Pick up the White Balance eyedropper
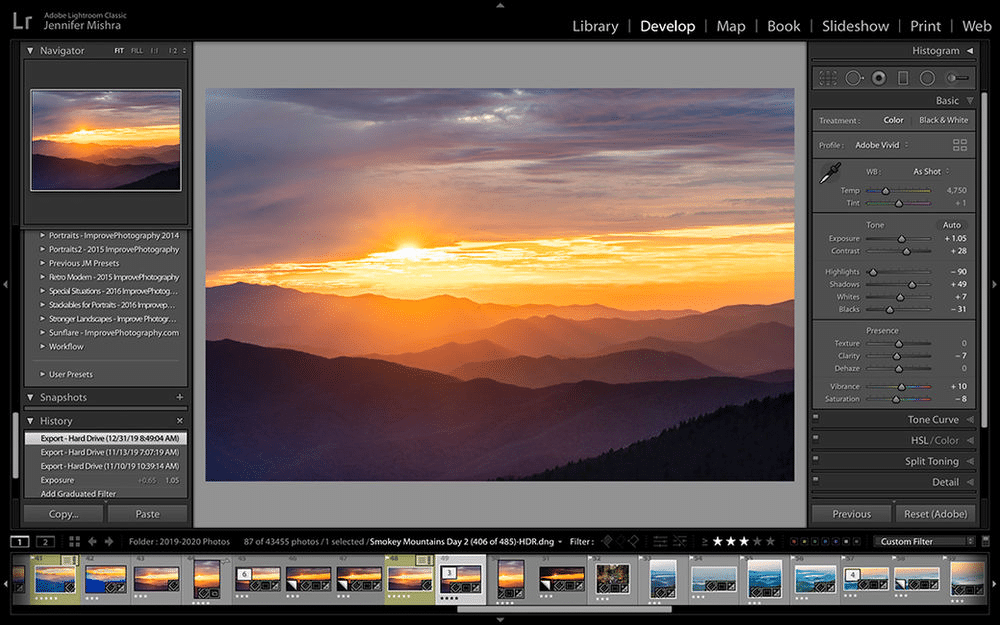 coord(829,175)
